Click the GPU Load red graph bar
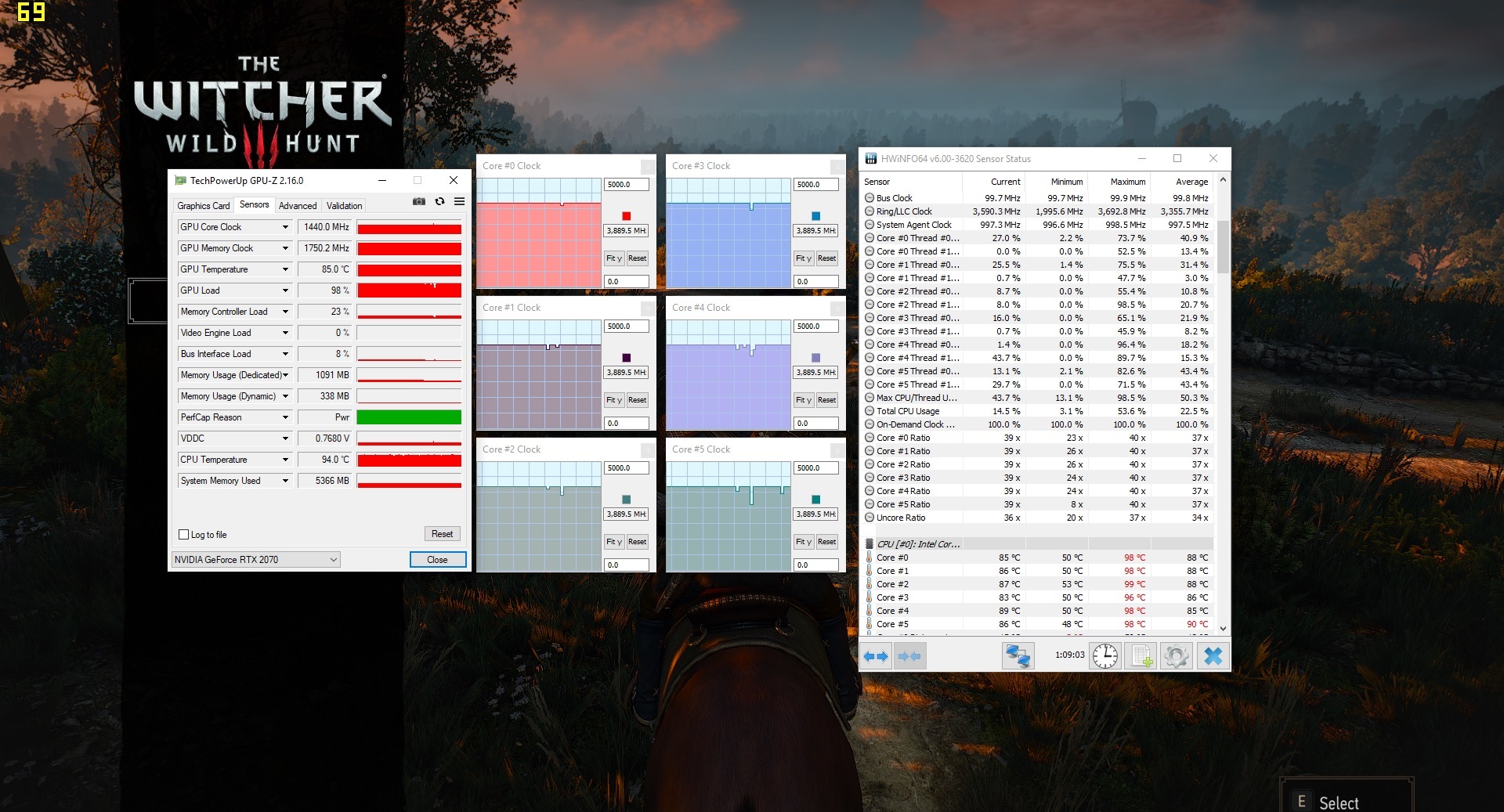This screenshot has width=1504, height=812. click(409, 291)
